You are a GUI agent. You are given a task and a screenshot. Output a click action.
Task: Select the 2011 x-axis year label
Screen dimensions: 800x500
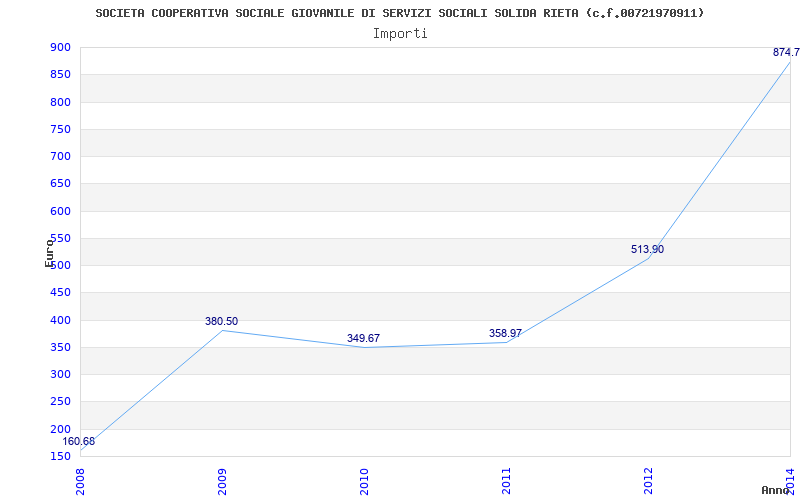(x=506, y=480)
